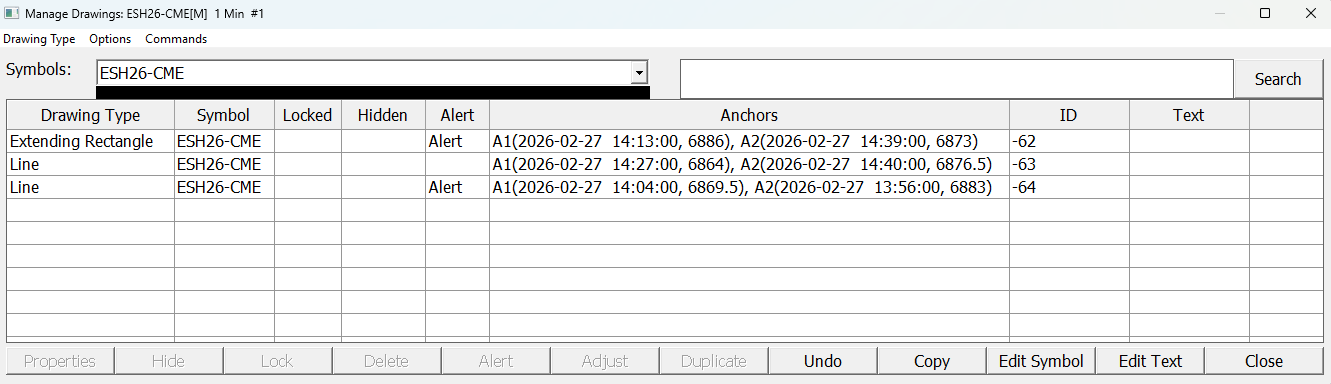This screenshot has height=384, width=1331.
Task: Click the Edit Text button
Action: (x=1150, y=361)
